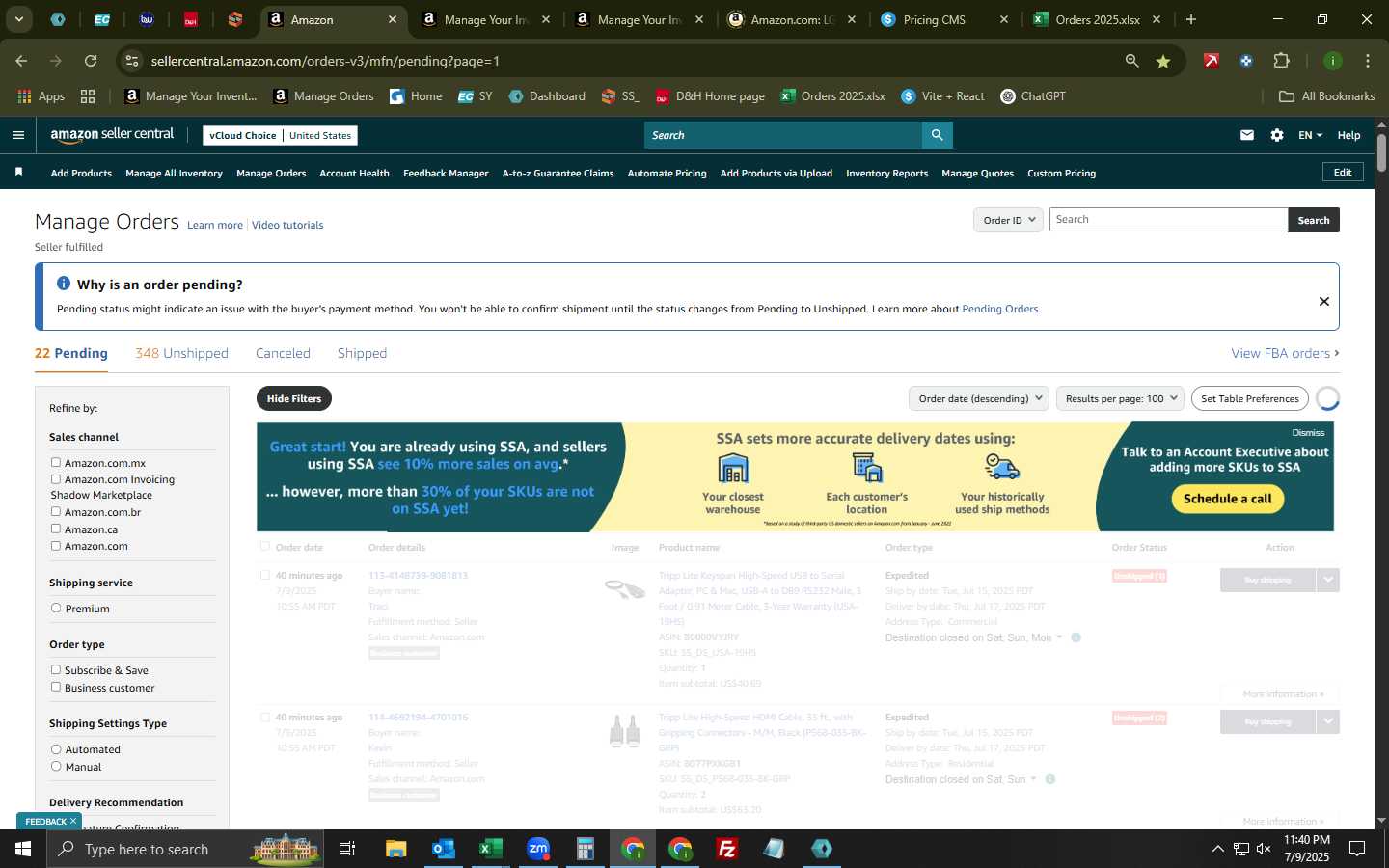Open the new tab plus button
The image size is (1389, 868).
click(1191, 19)
